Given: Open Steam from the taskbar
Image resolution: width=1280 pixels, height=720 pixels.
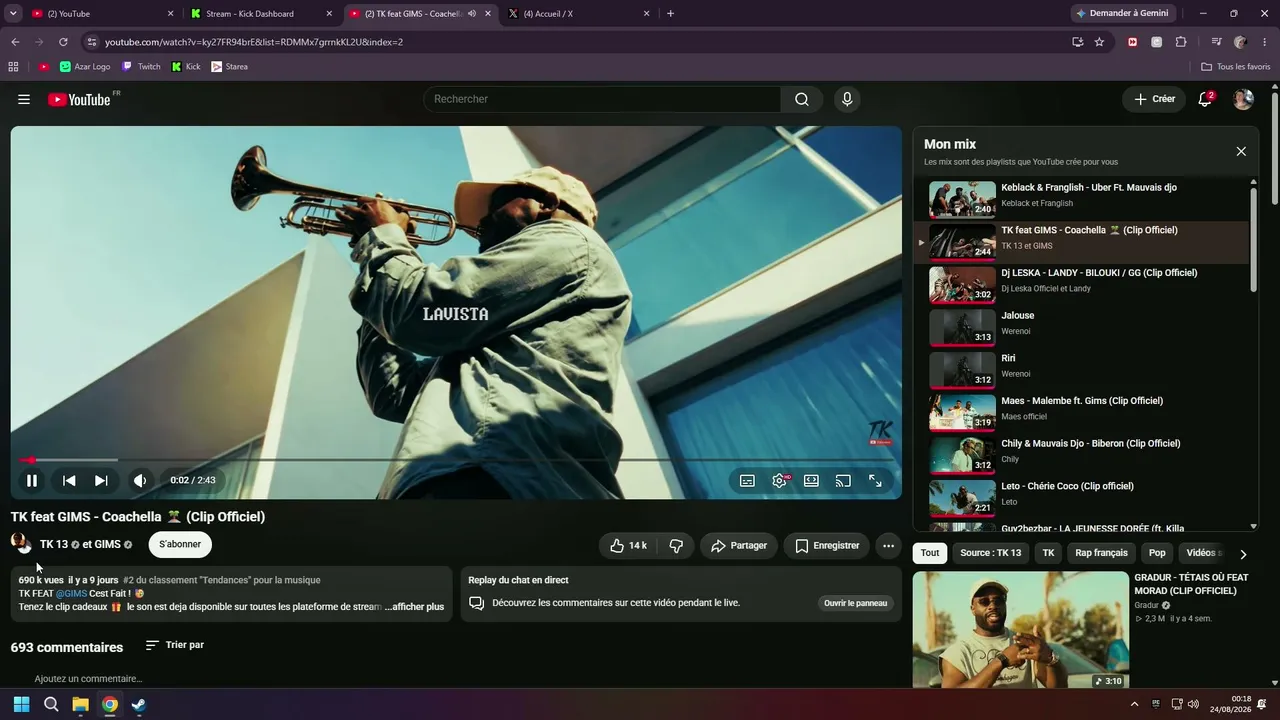Looking at the screenshot, I should coord(139,705).
